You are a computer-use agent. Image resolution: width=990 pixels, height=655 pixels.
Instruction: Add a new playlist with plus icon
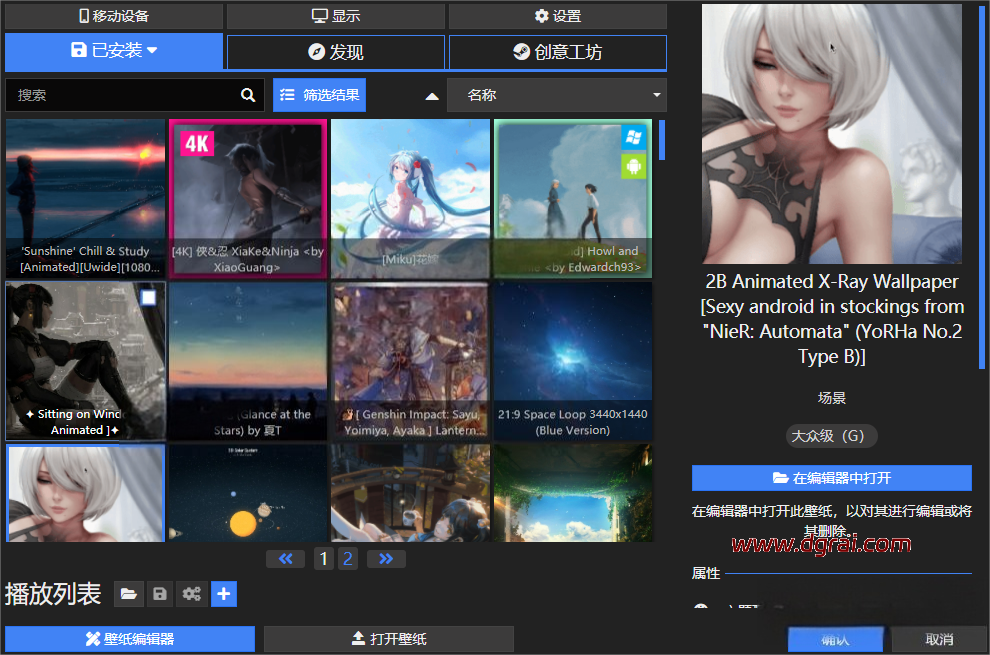click(x=224, y=594)
